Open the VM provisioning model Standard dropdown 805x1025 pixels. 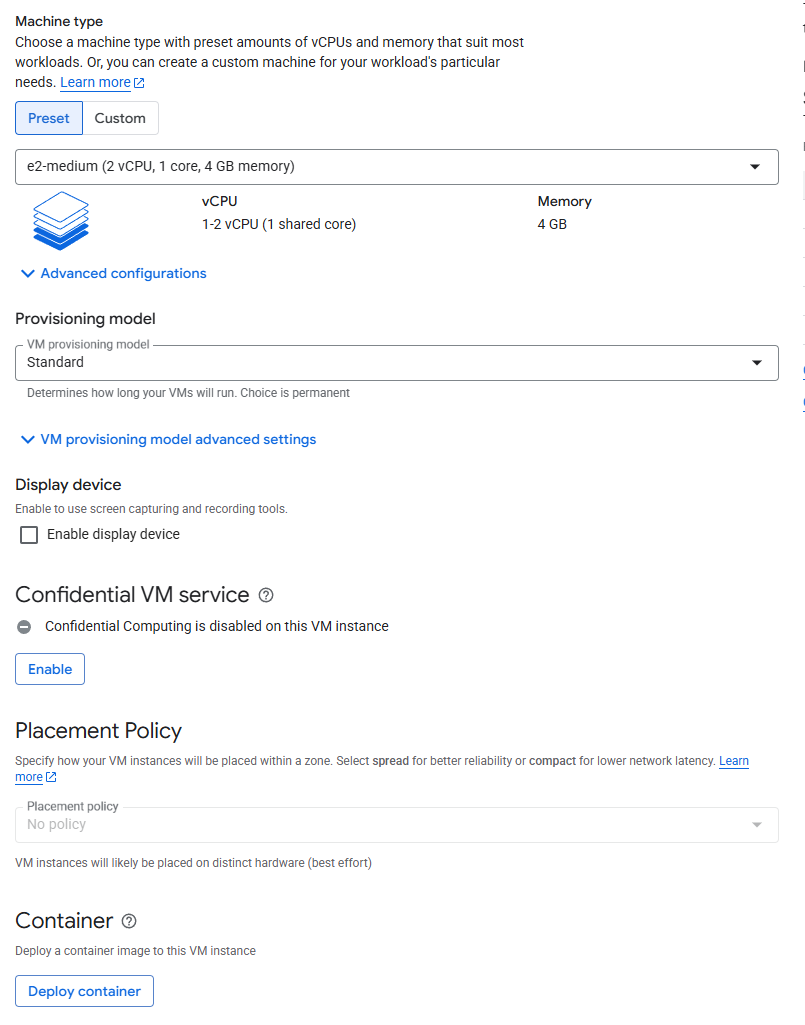click(396, 363)
